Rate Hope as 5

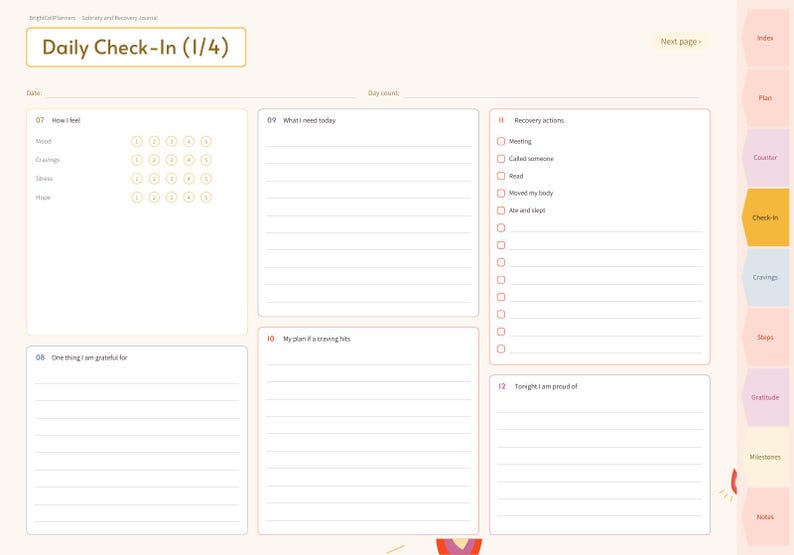[206, 197]
